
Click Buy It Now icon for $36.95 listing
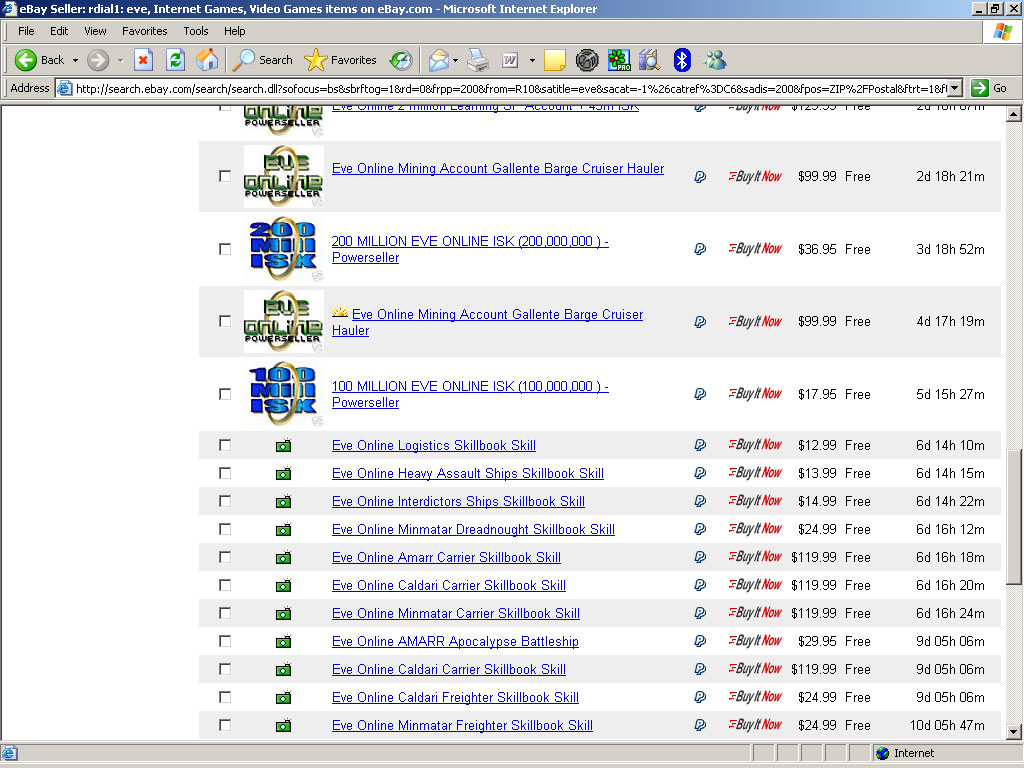click(755, 249)
